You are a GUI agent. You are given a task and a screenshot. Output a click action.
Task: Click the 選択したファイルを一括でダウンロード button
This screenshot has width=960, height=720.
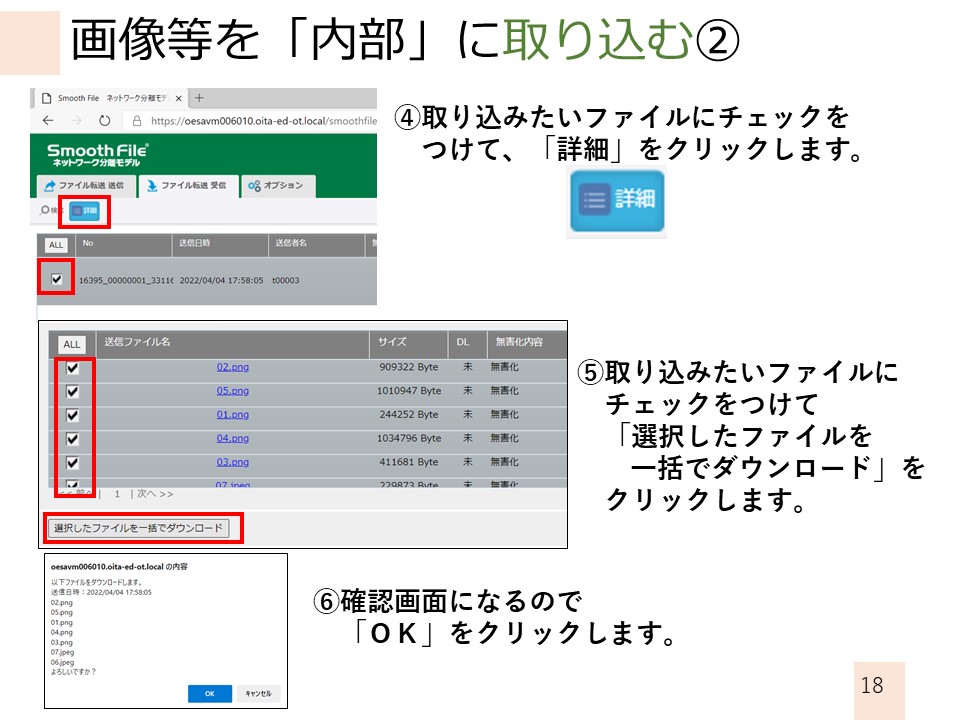[137, 527]
